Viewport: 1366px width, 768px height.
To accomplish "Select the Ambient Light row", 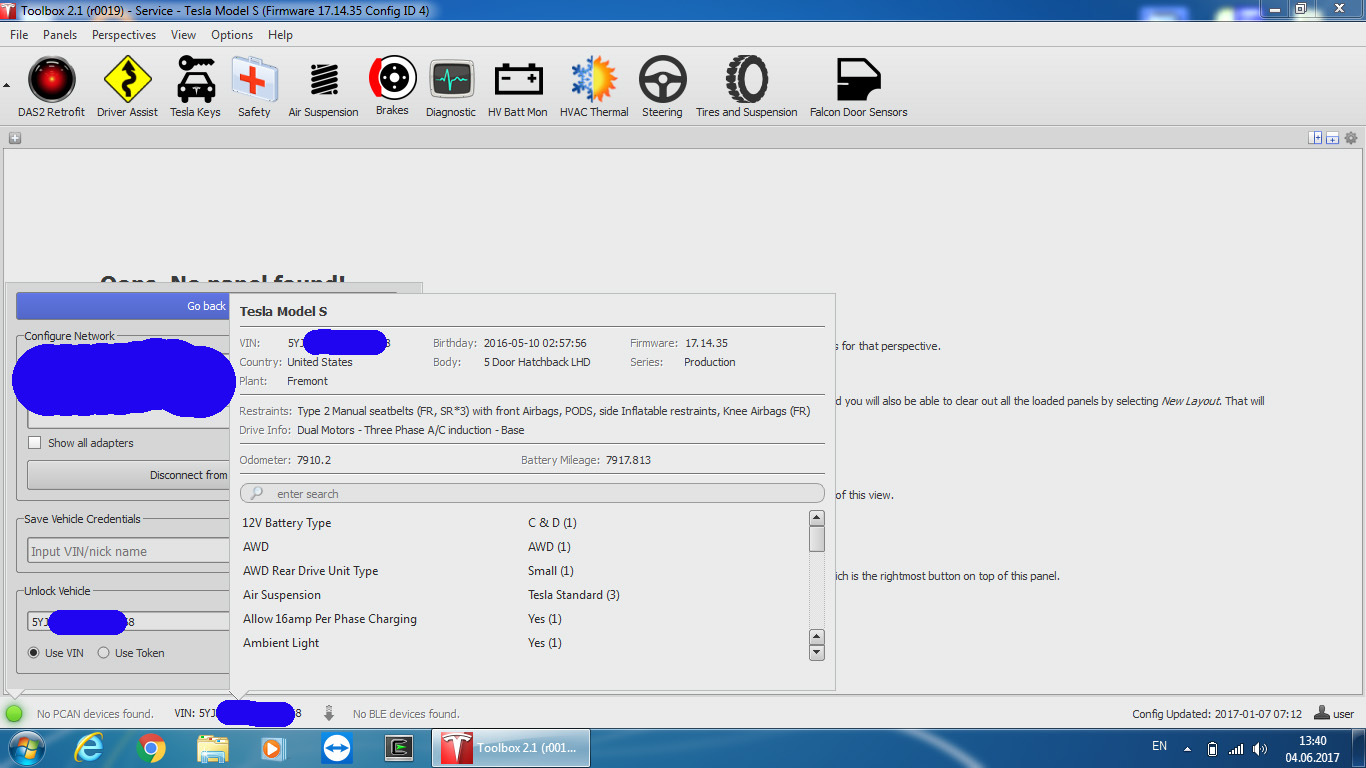I will 523,643.
